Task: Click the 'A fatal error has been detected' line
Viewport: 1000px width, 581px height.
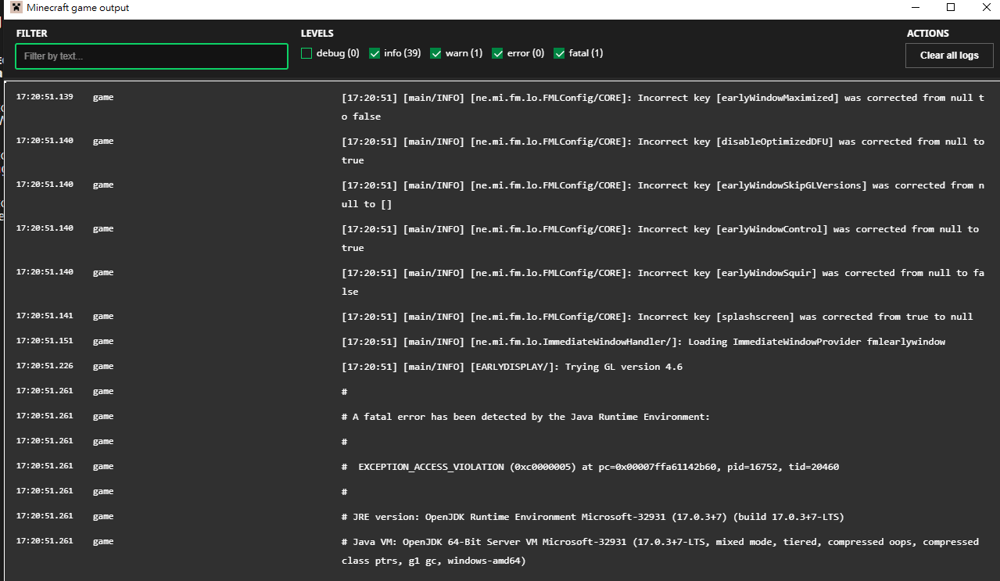Action: pos(525,417)
